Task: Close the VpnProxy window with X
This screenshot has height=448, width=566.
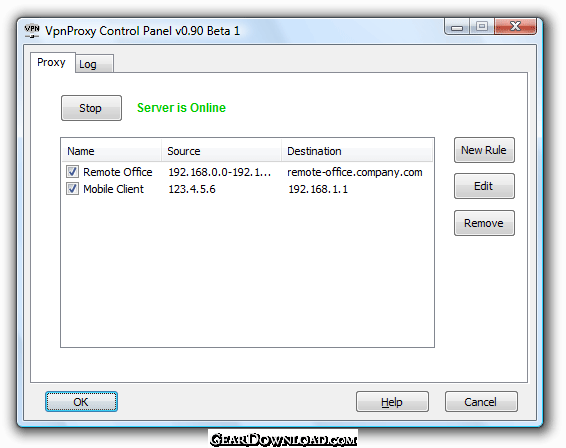Action: pyautogui.click(x=515, y=27)
